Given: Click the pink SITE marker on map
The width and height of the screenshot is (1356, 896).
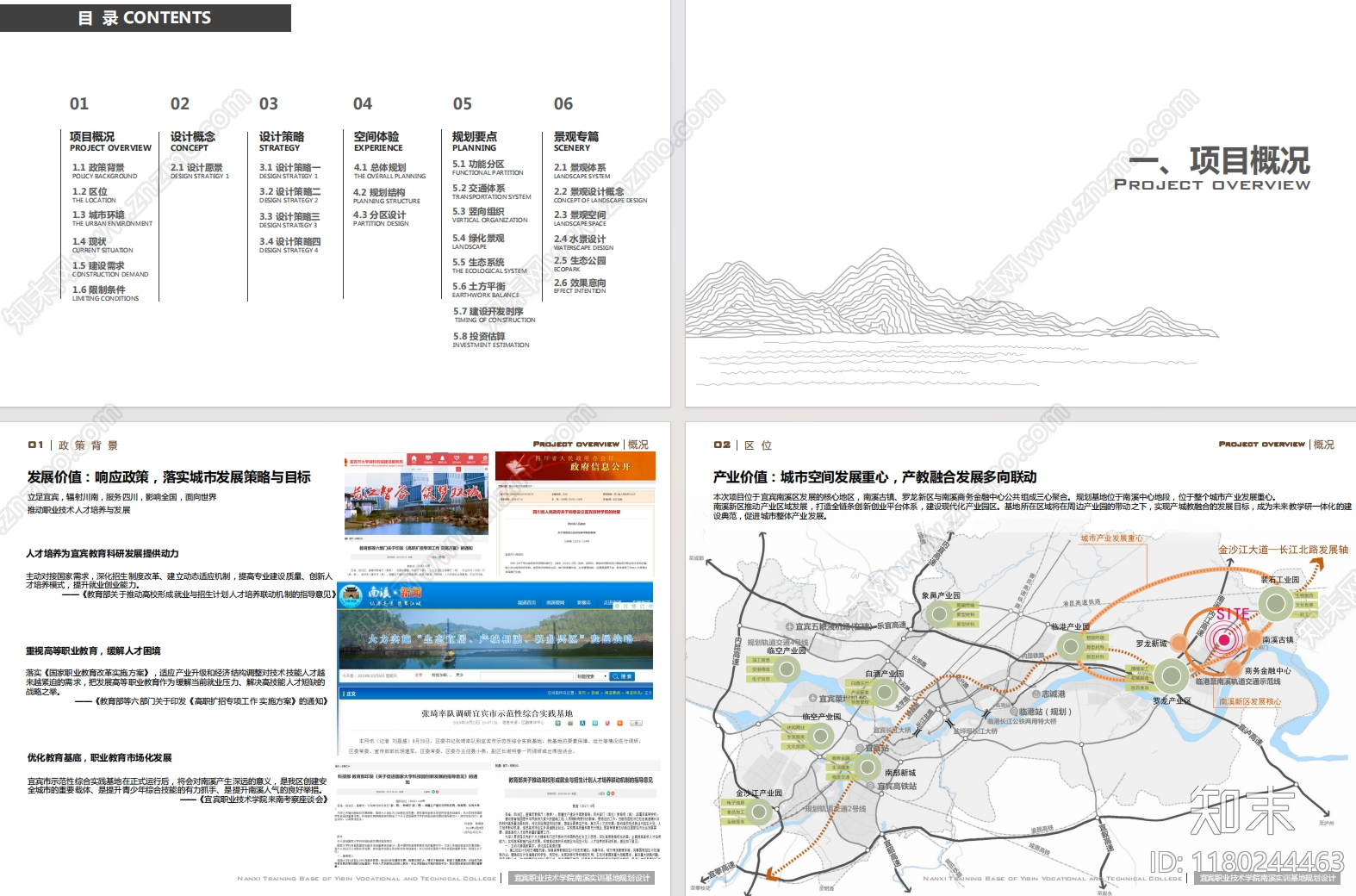Looking at the screenshot, I should coord(1222,638).
